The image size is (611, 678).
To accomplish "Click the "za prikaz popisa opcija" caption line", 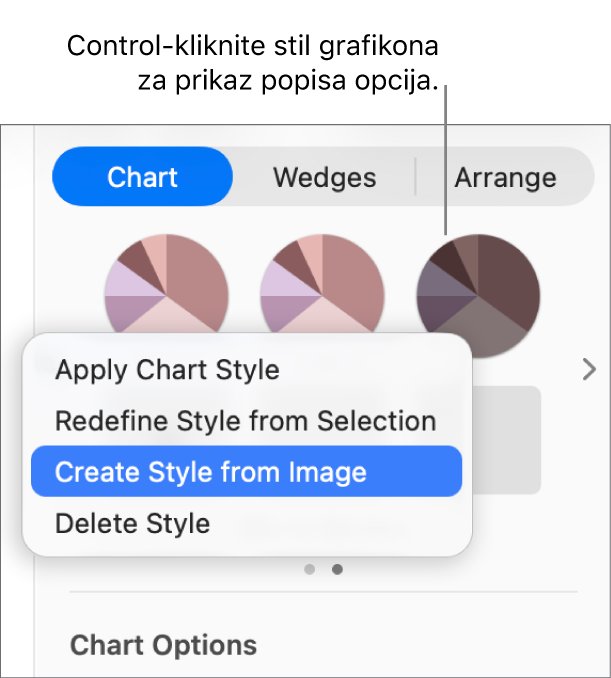I will point(289,82).
